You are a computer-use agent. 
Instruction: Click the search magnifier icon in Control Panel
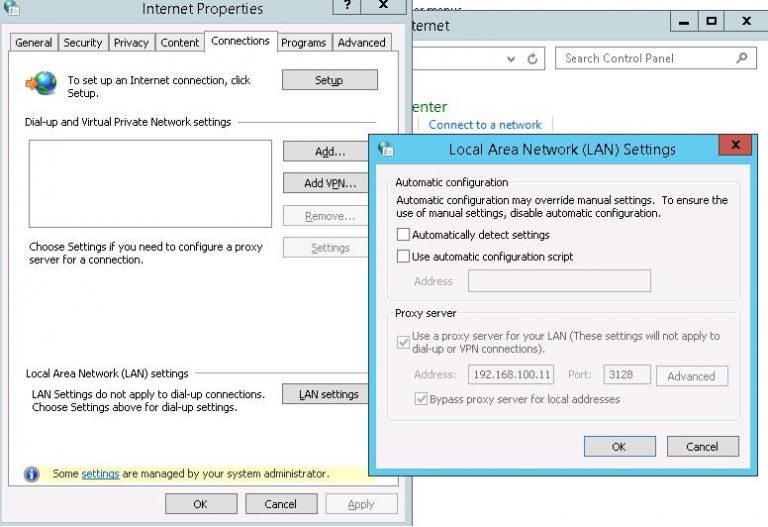[742, 58]
